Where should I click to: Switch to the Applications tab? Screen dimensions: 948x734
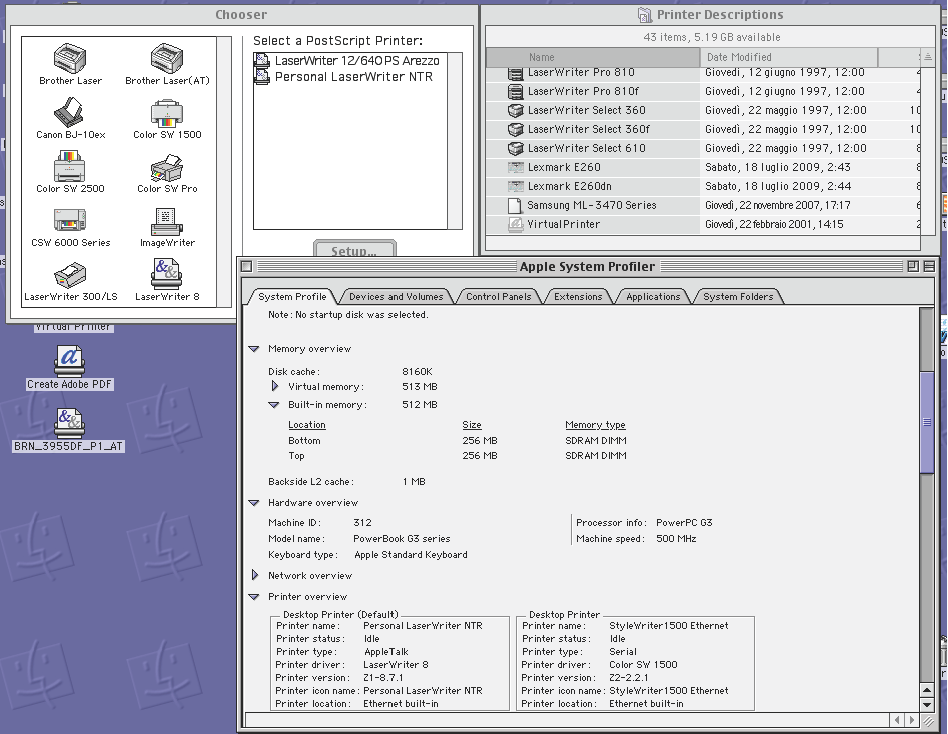pos(653,296)
